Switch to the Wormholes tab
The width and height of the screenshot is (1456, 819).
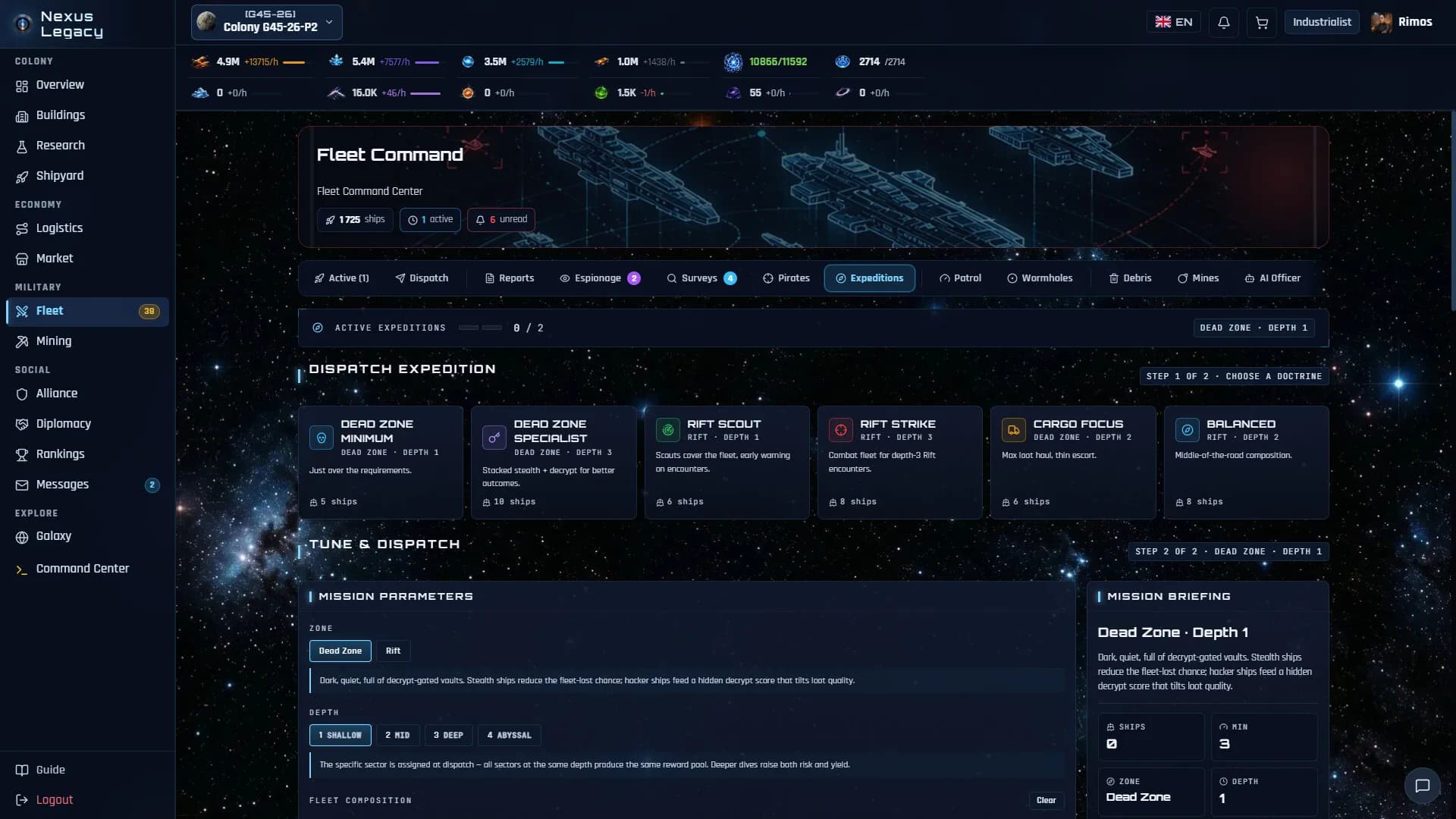click(x=1040, y=278)
